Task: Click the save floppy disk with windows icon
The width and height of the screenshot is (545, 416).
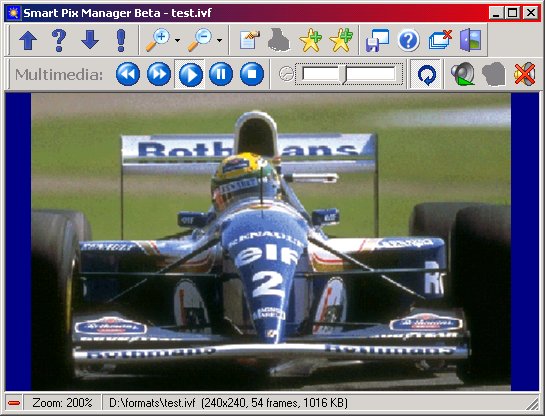Action: tap(377, 40)
